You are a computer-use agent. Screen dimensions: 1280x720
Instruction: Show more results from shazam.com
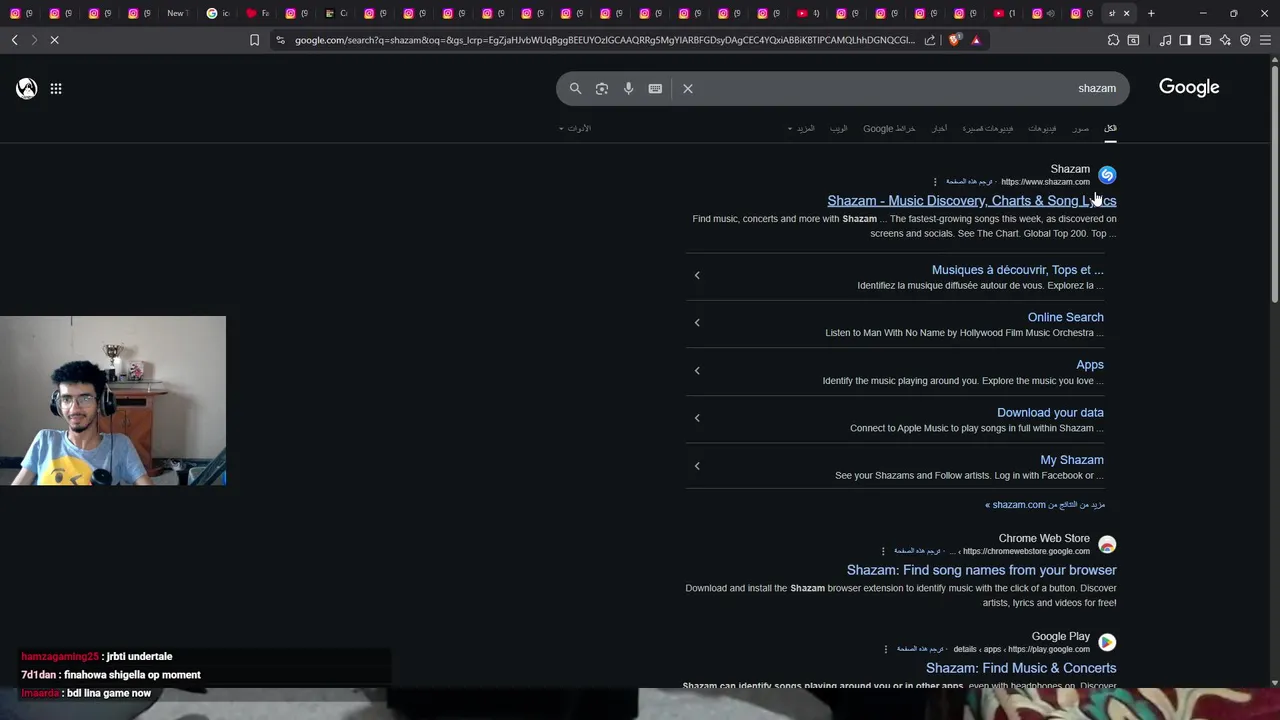1045,505
